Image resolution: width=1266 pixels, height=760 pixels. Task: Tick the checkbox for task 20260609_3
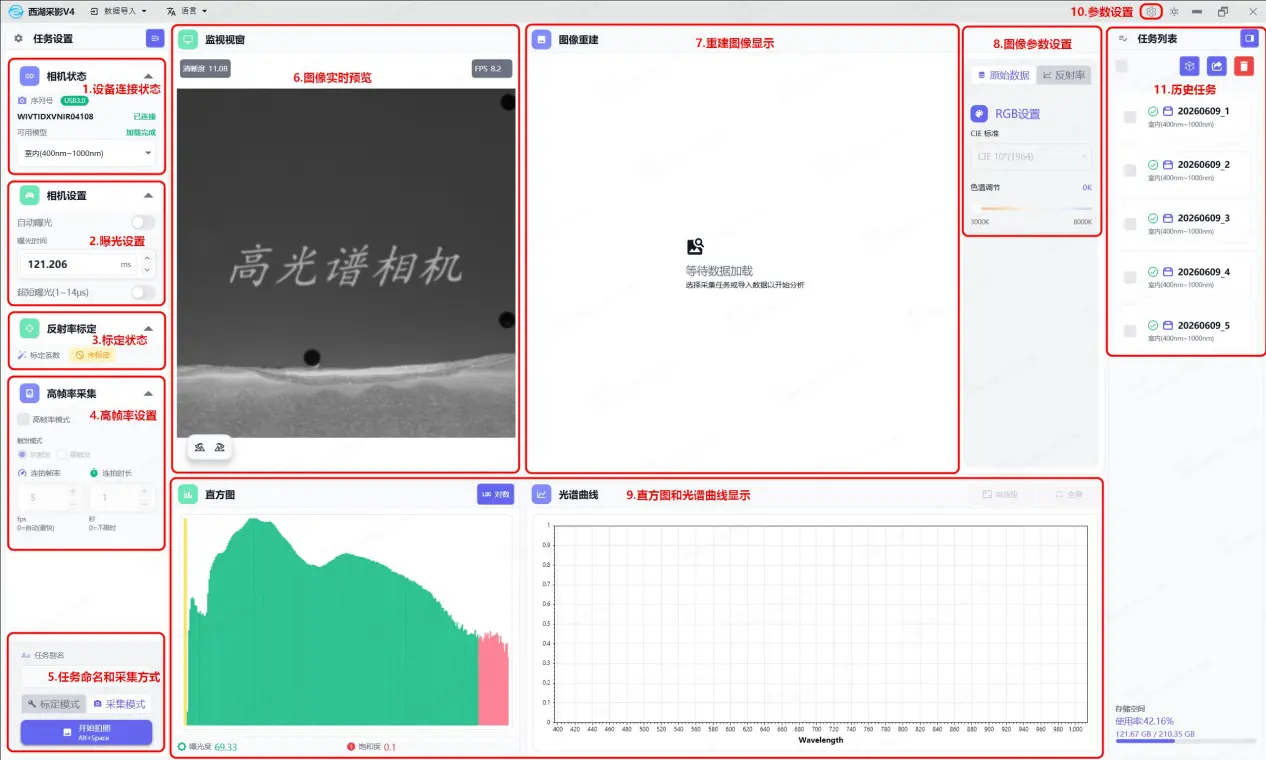[1130, 224]
